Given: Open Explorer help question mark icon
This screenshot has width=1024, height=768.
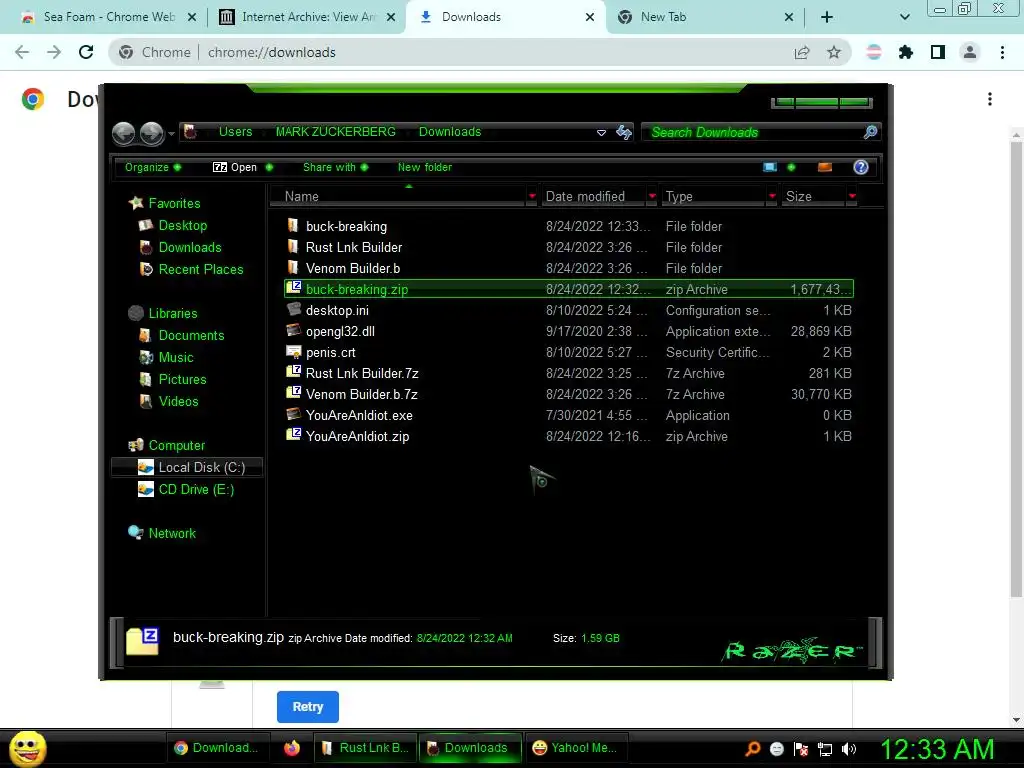Looking at the screenshot, I should click(861, 167).
